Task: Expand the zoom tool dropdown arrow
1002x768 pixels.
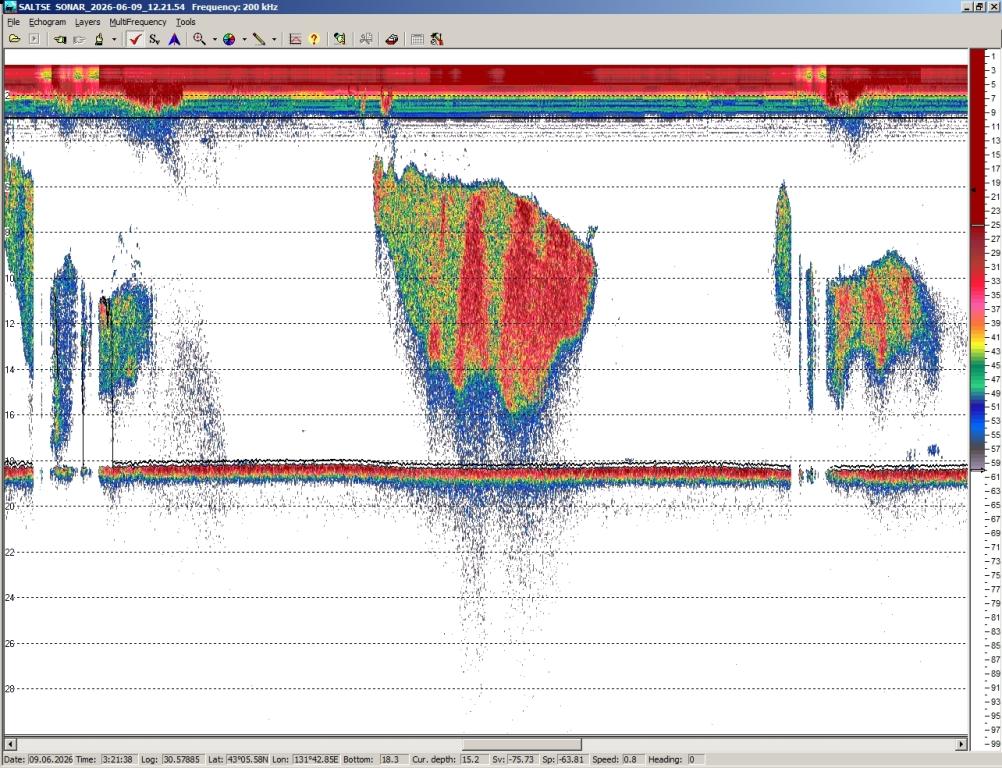Action: pos(214,39)
